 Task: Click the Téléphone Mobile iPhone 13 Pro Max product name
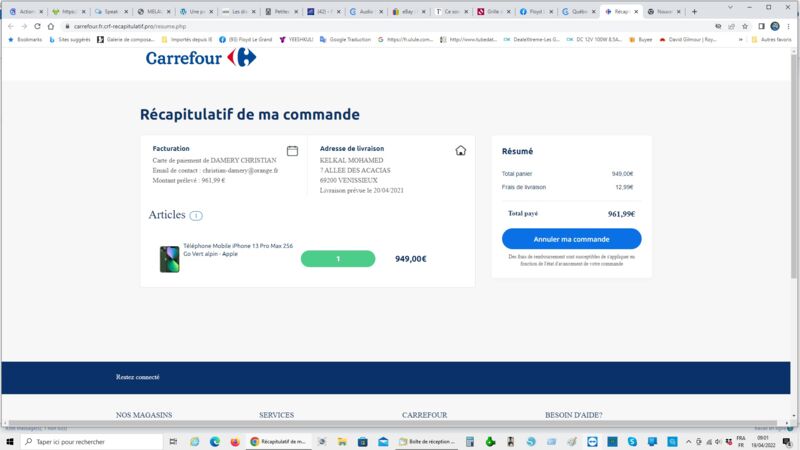(x=238, y=249)
